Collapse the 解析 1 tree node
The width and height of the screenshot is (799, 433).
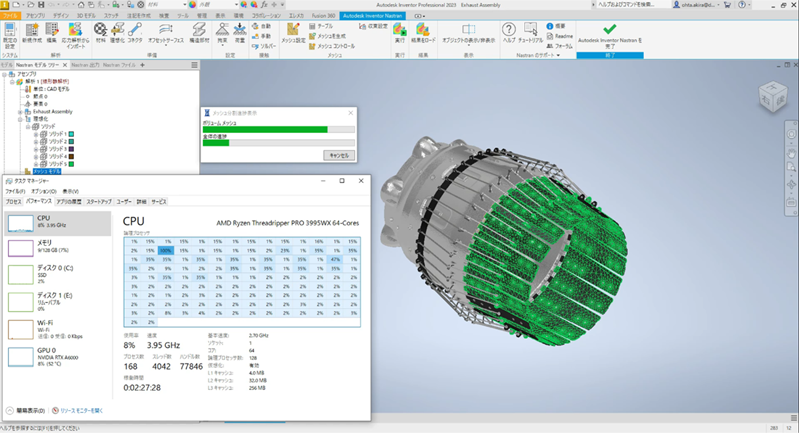point(12,82)
